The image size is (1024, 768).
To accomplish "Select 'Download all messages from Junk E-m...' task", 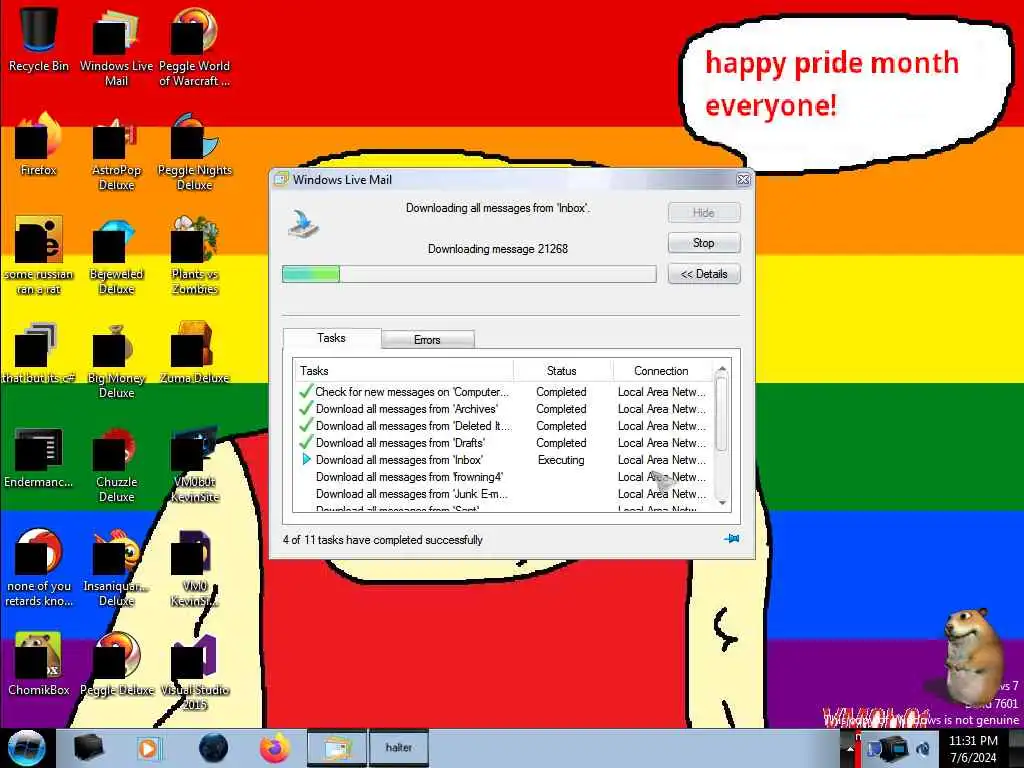I will [504, 494].
